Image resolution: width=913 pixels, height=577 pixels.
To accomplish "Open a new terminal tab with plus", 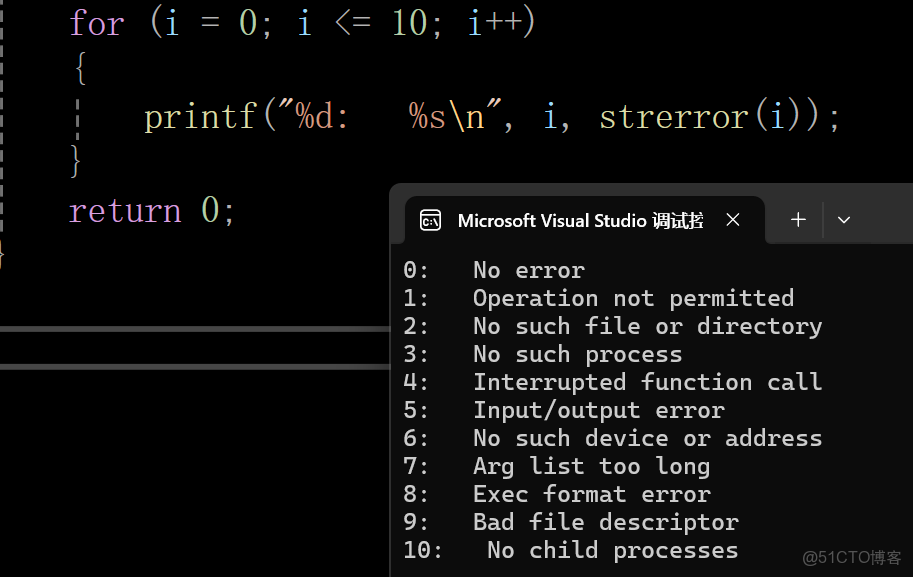I will click(x=798, y=220).
